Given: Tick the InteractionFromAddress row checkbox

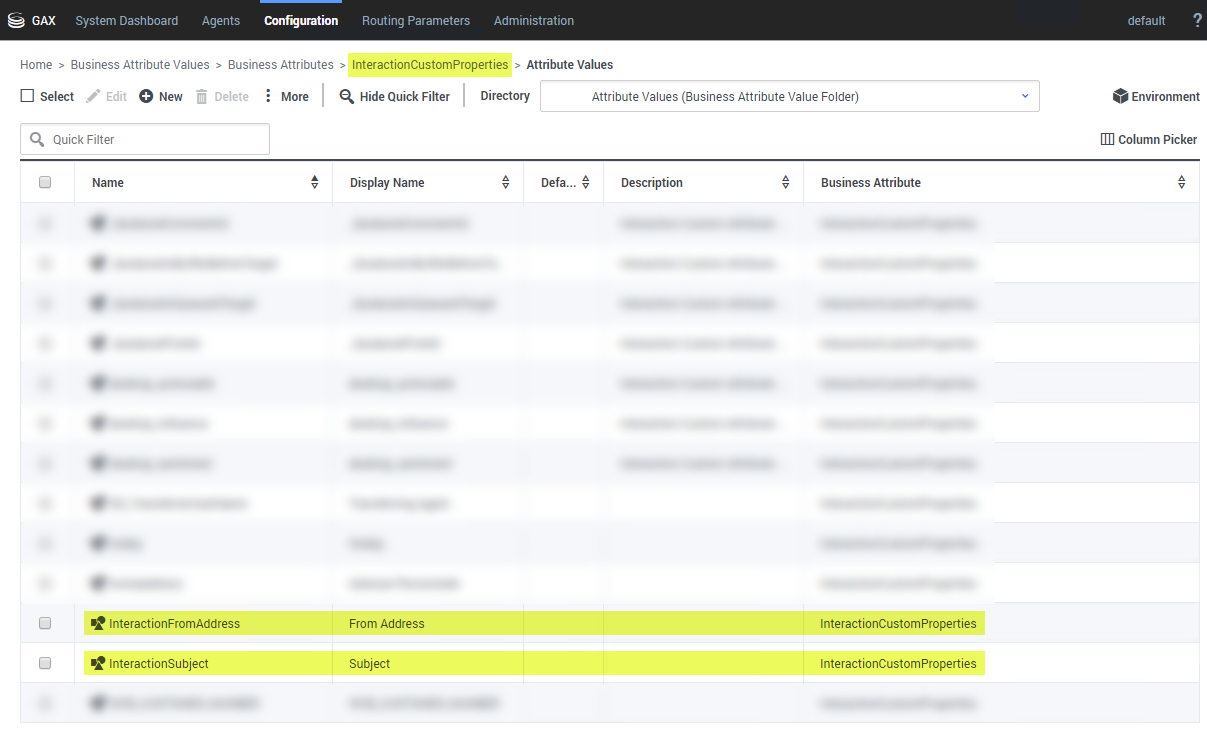Looking at the screenshot, I should [x=45, y=624].
